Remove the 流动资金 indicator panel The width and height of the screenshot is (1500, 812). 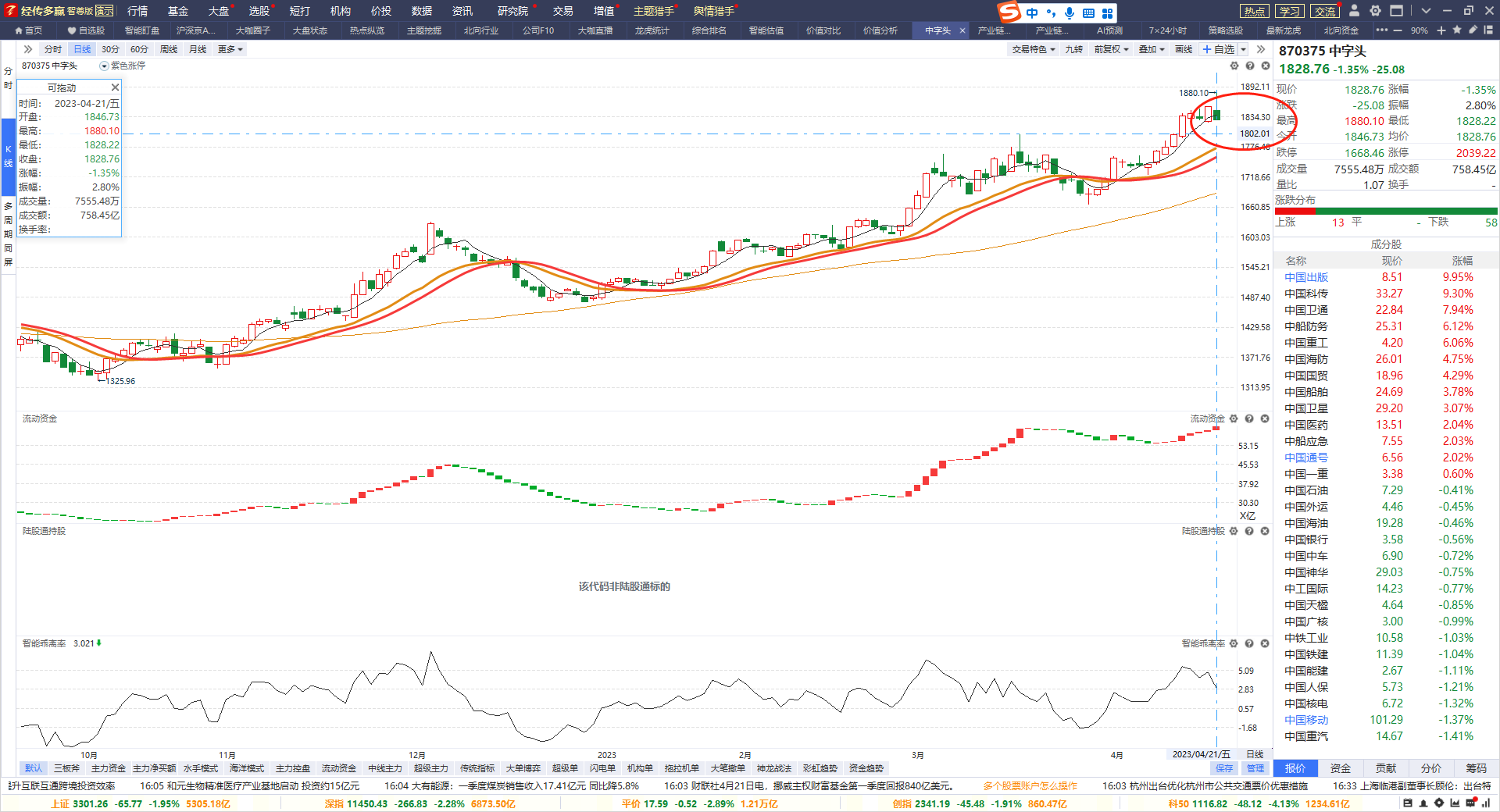[1265, 419]
